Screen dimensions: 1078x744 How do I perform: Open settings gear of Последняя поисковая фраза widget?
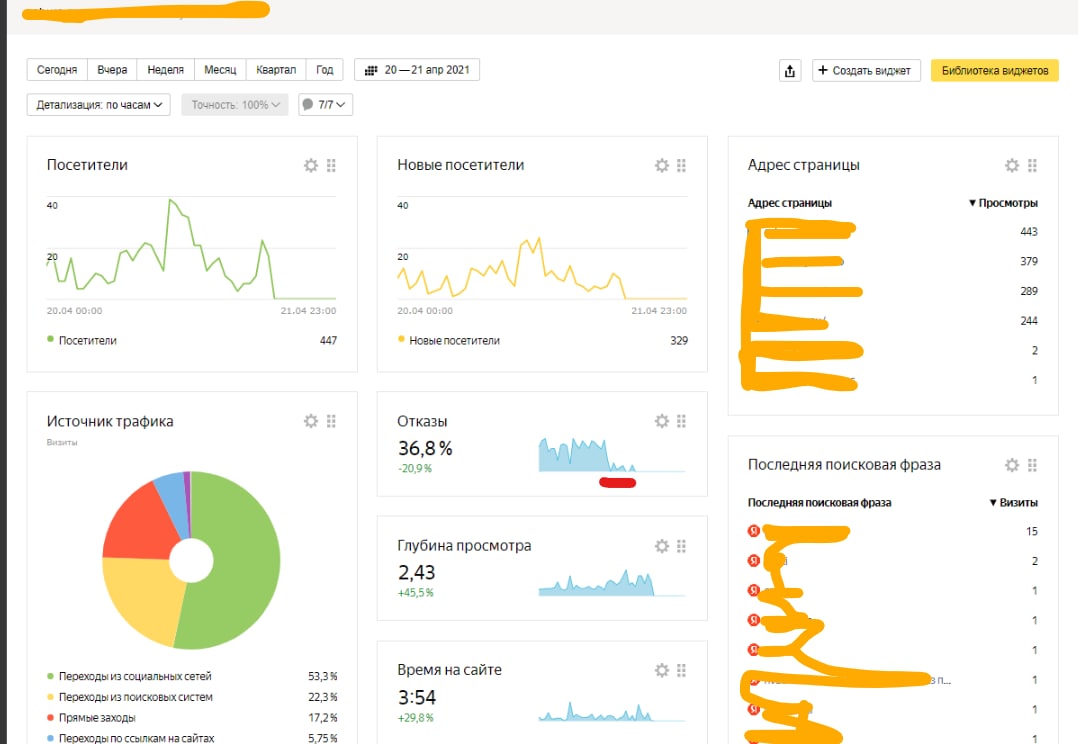pyautogui.click(x=1012, y=465)
